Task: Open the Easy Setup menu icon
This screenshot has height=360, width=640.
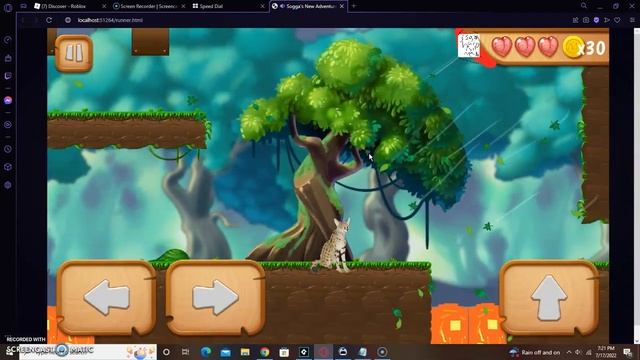Action: point(632,20)
